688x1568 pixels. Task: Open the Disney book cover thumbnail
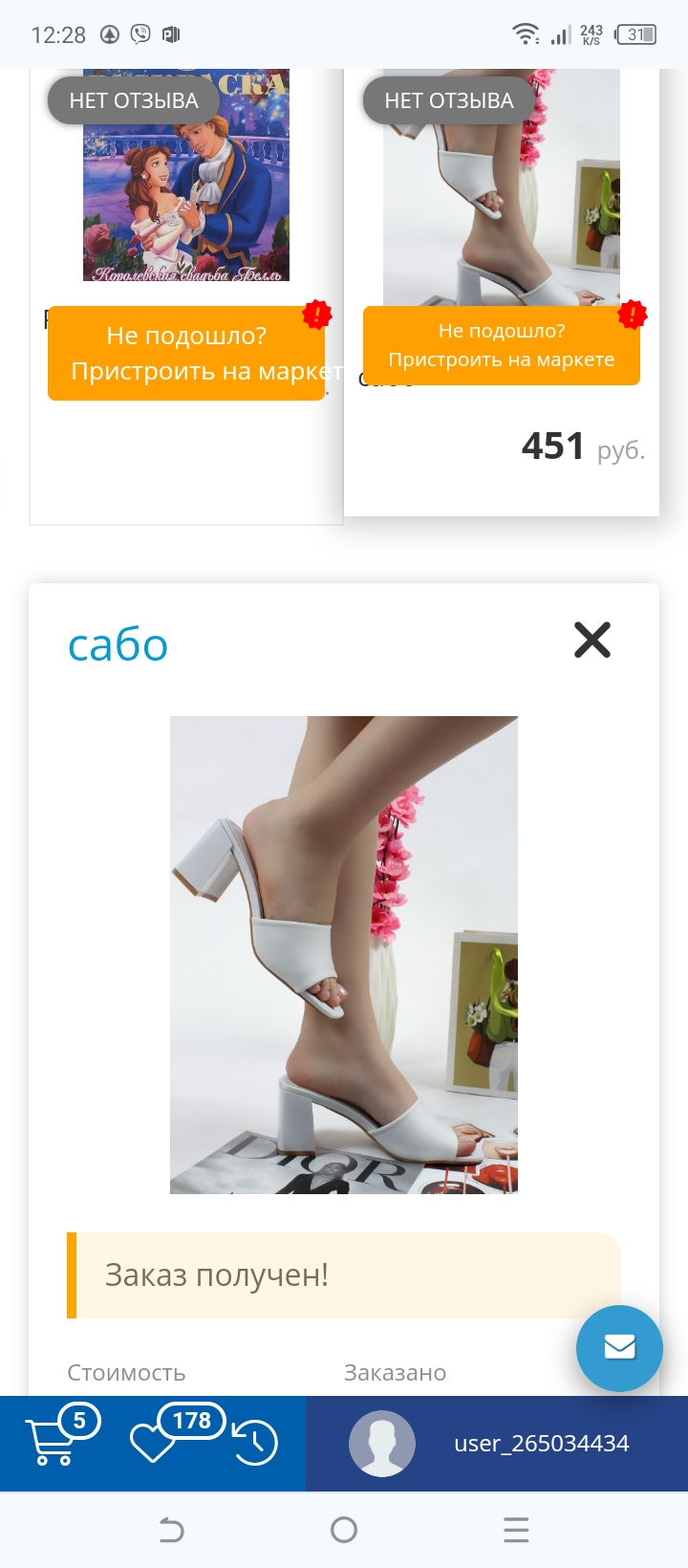click(186, 175)
